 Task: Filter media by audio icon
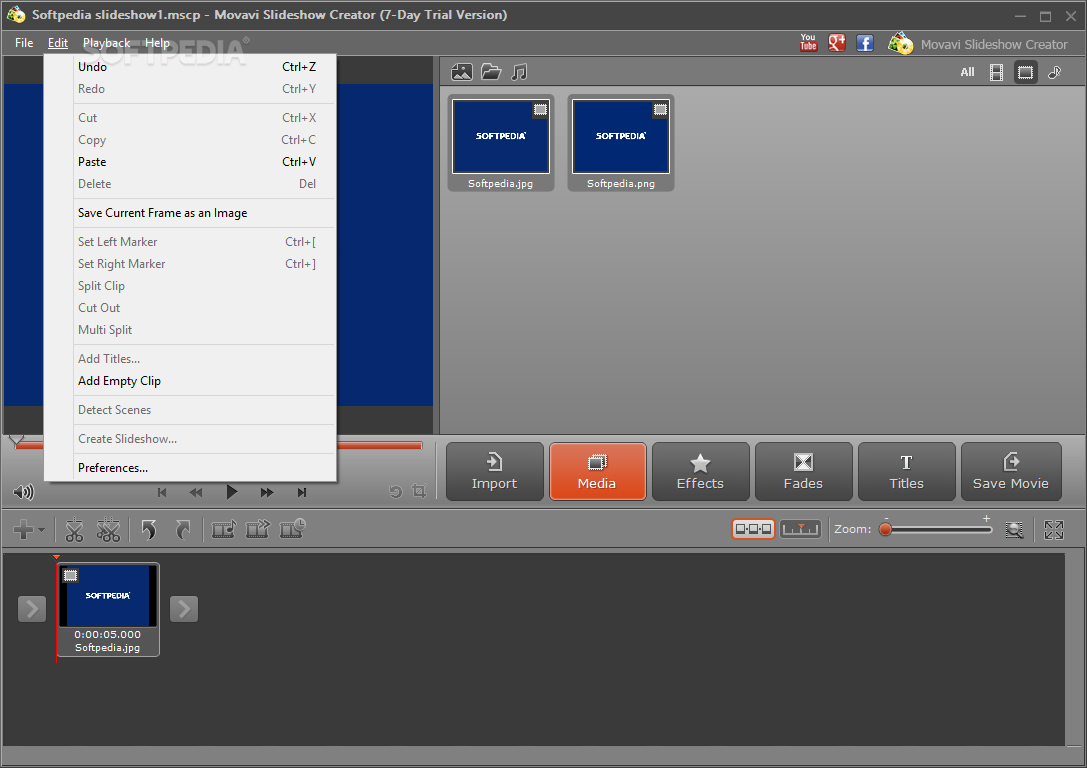click(x=1054, y=72)
